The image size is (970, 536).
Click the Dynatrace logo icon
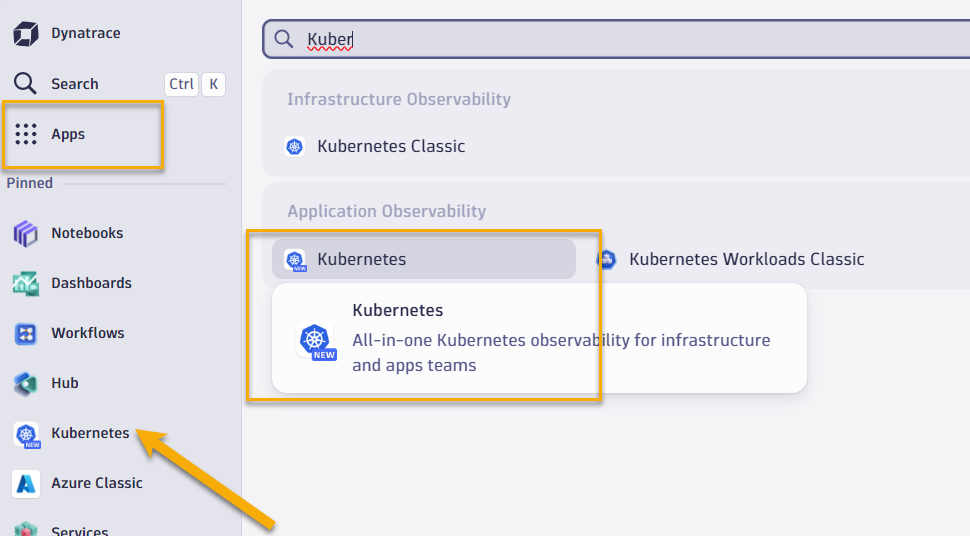[x=26, y=34]
